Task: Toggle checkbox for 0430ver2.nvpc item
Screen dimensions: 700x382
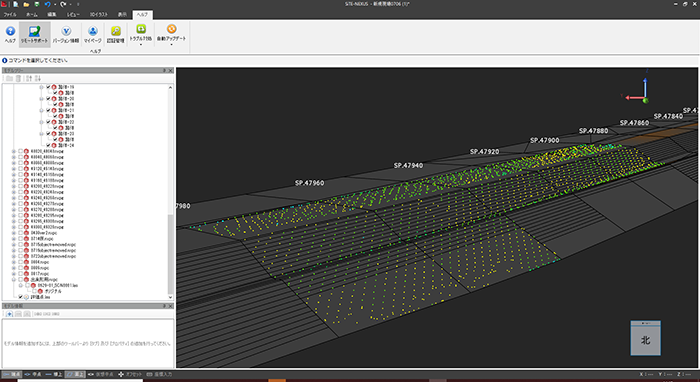Action: (21, 233)
